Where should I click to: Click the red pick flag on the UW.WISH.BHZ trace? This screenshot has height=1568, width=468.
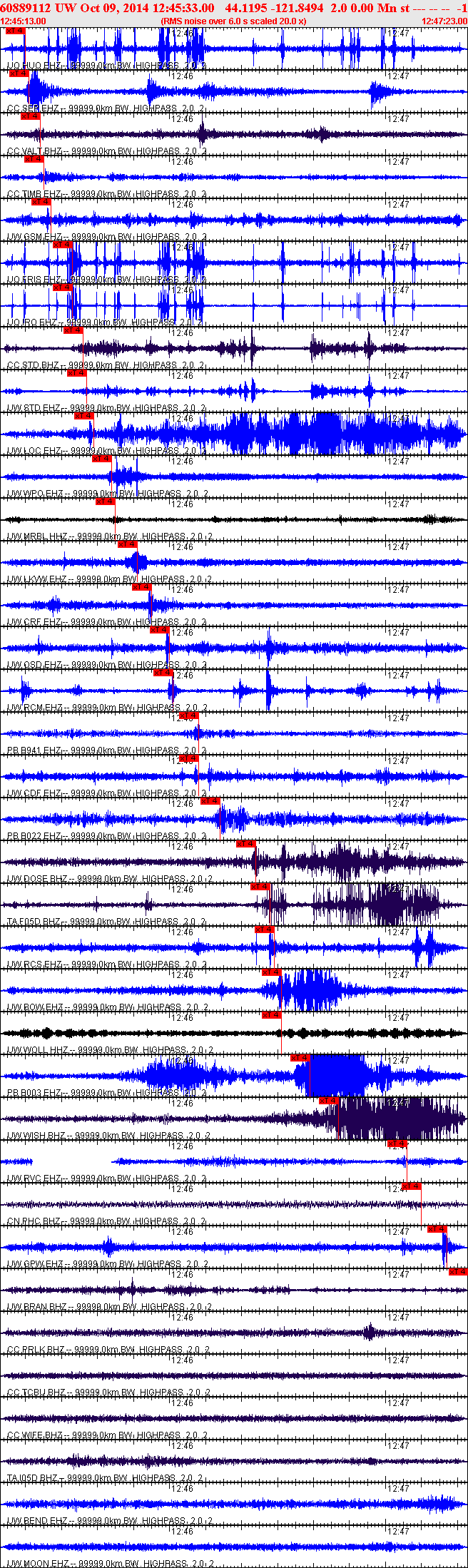(329, 1101)
